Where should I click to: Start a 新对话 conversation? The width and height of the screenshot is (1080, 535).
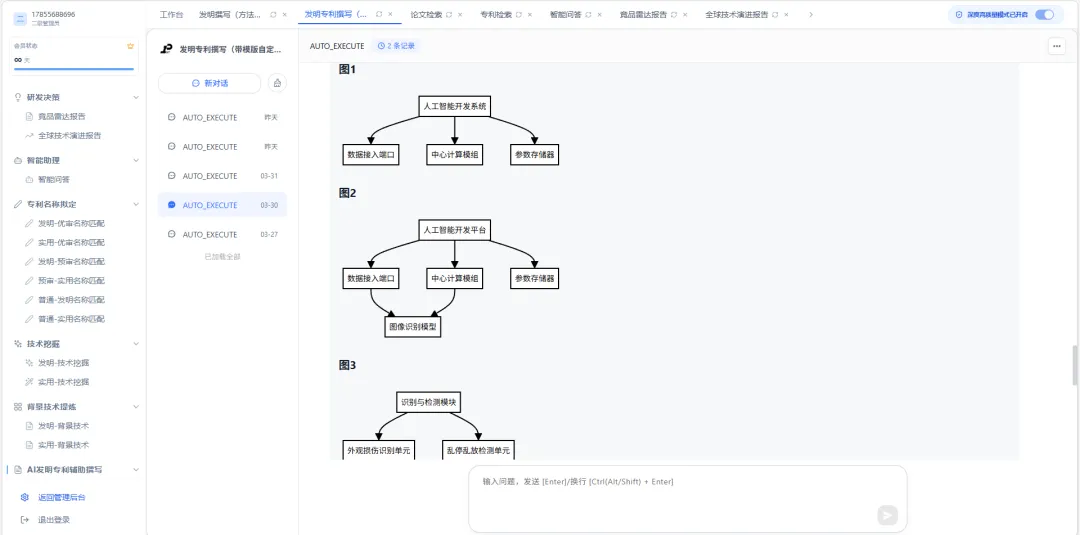click(x=209, y=83)
